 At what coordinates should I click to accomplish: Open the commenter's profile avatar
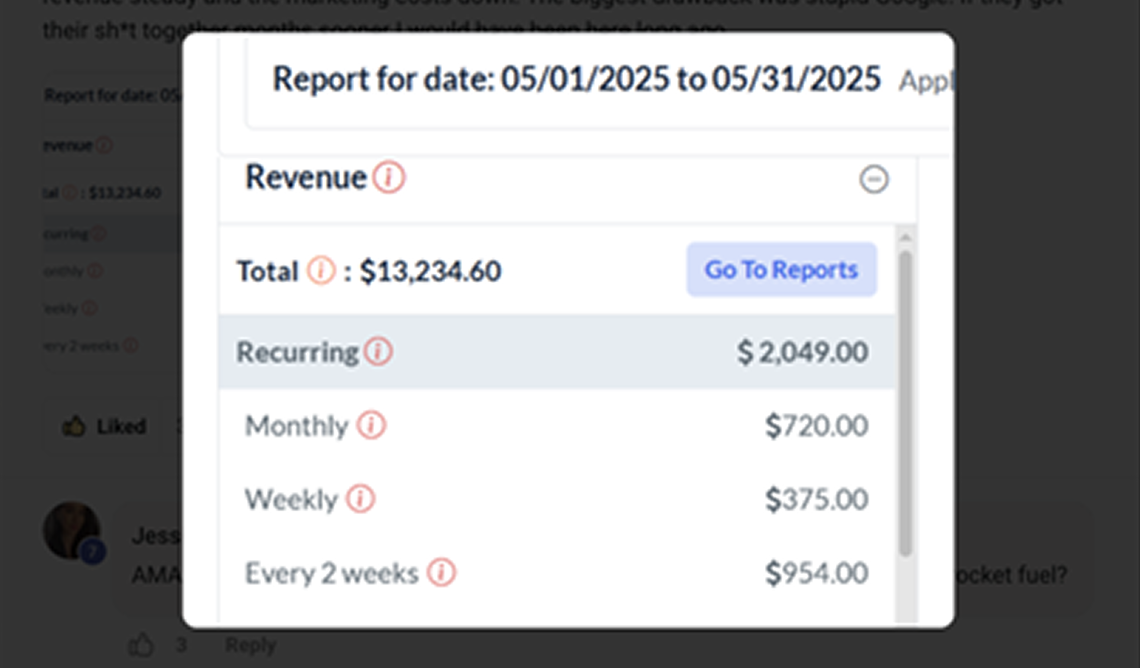click(x=72, y=530)
